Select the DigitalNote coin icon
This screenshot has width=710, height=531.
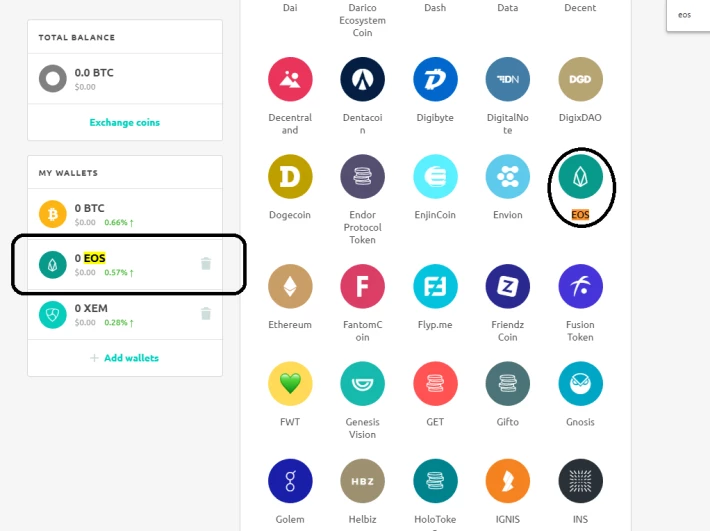508,79
